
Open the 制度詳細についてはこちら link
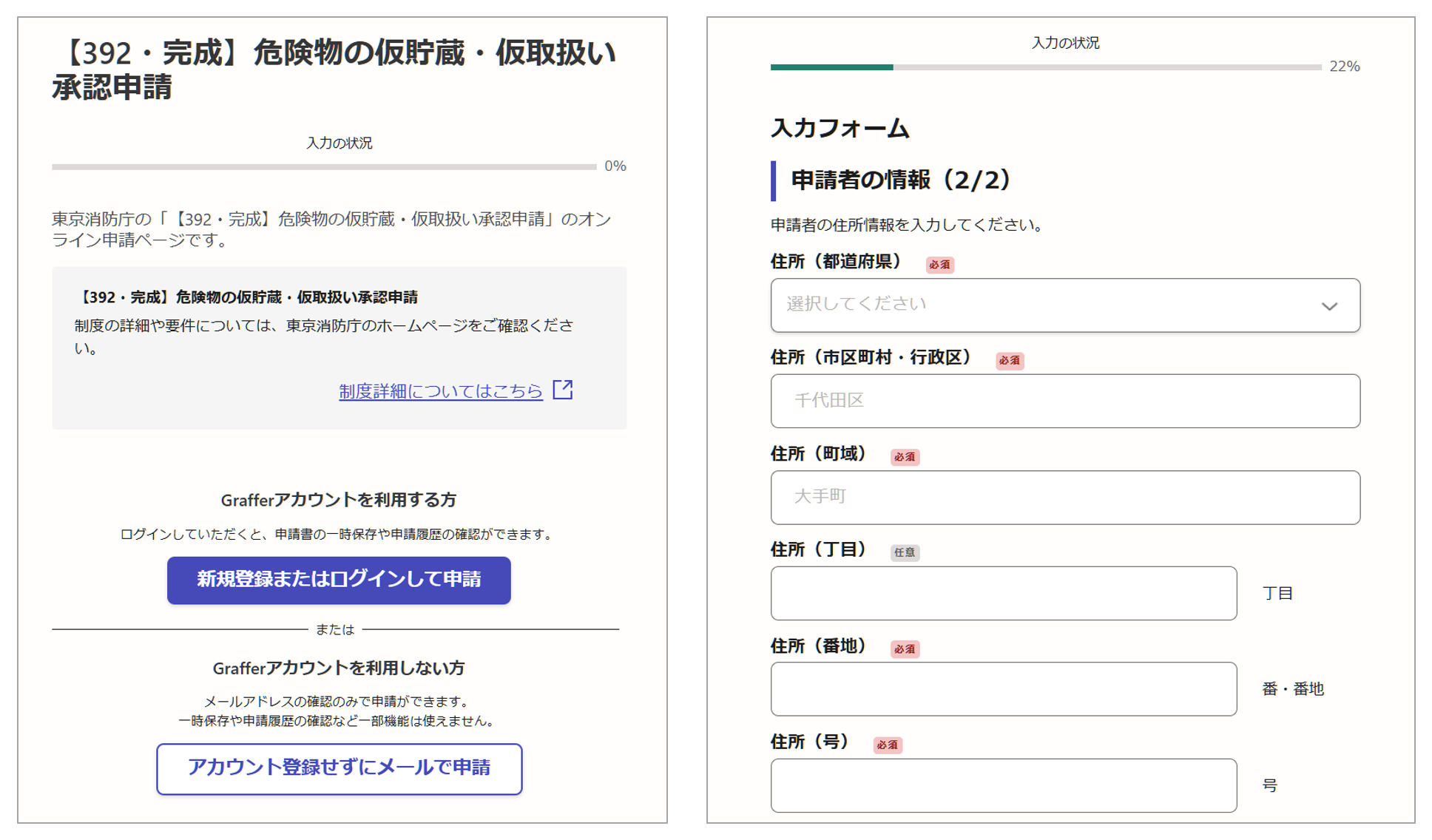tap(441, 391)
